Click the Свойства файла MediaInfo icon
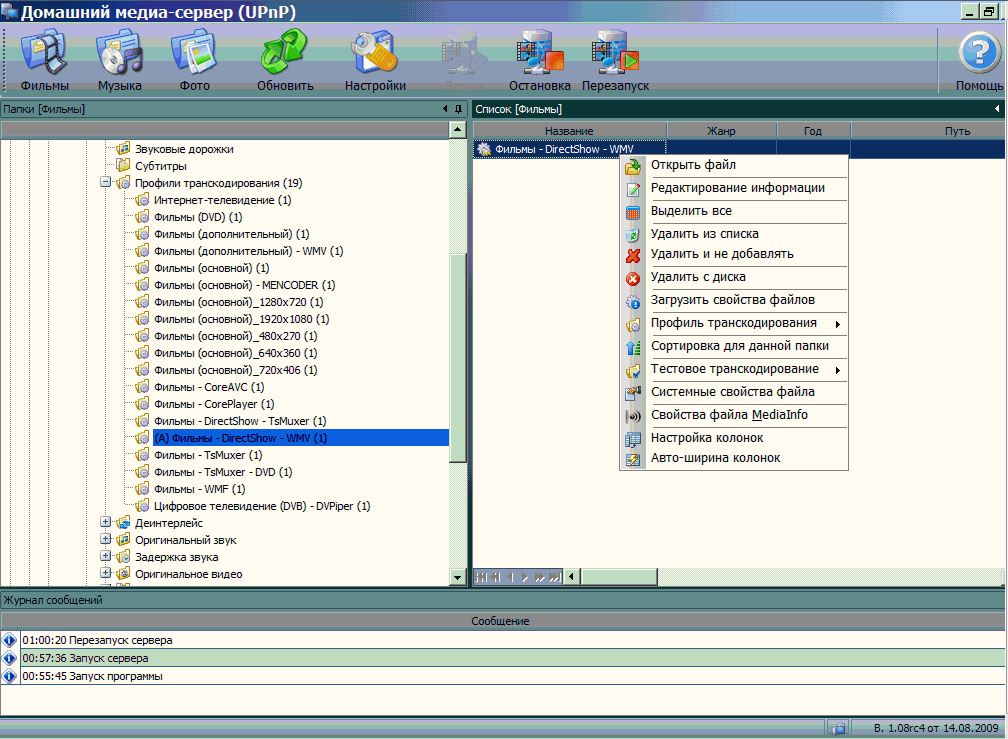The image size is (1008, 739). tap(633, 416)
